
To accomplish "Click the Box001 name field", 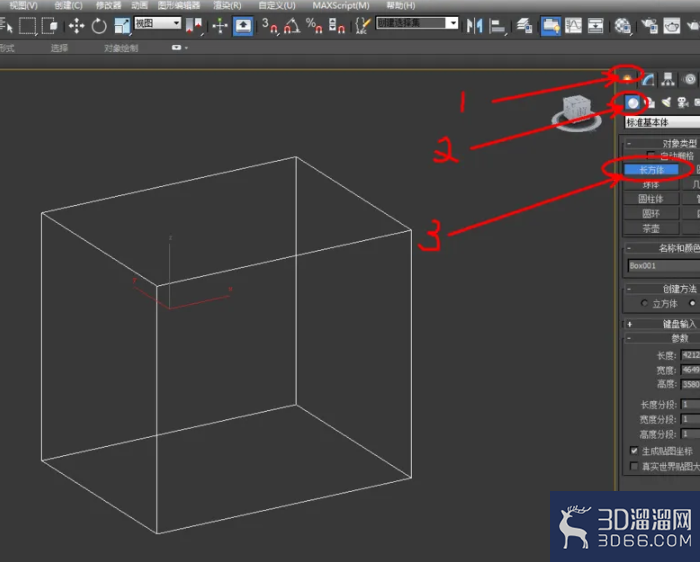I will tap(664, 266).
